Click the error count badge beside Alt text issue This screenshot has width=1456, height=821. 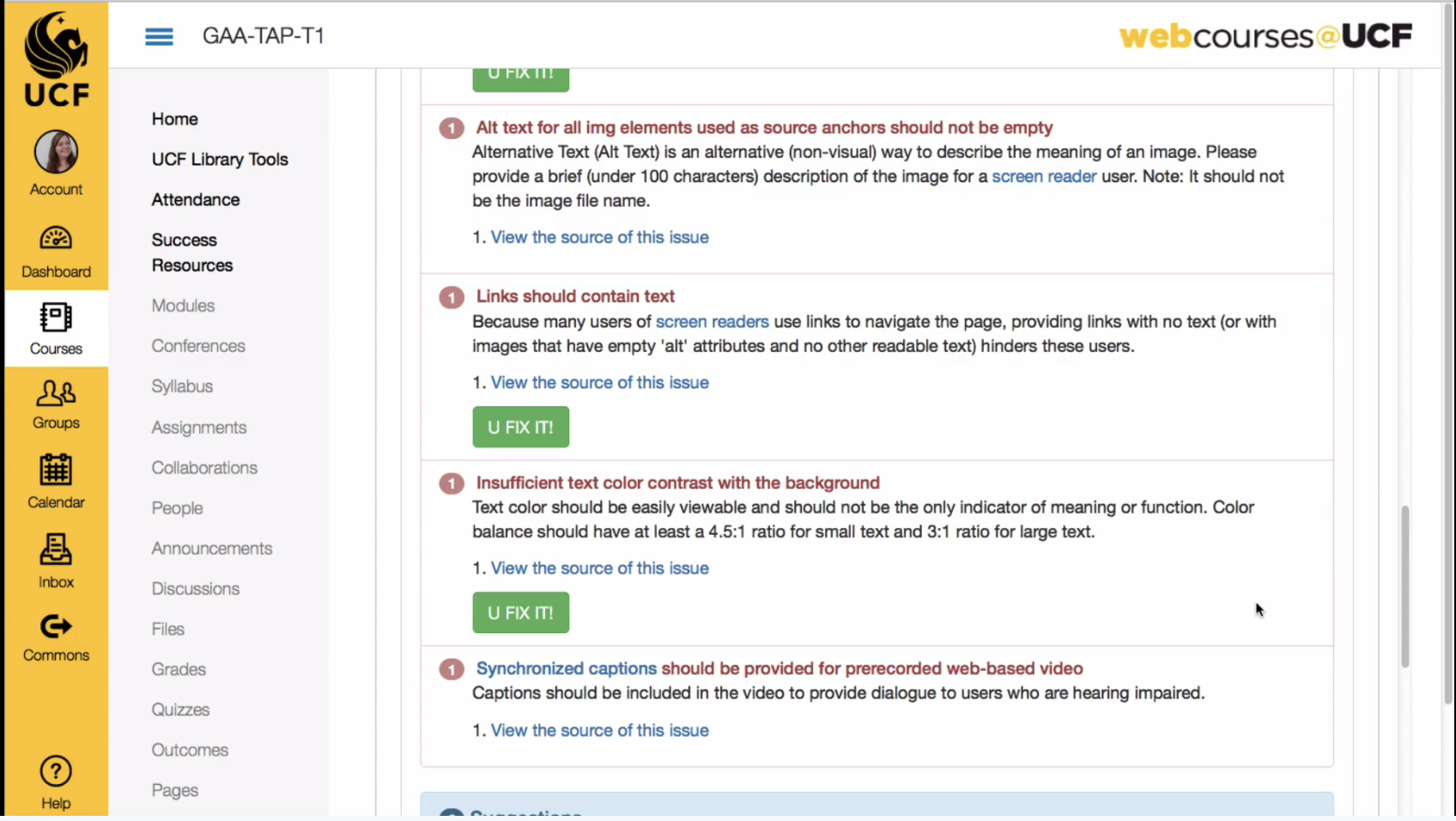click(x=452, y=129)
